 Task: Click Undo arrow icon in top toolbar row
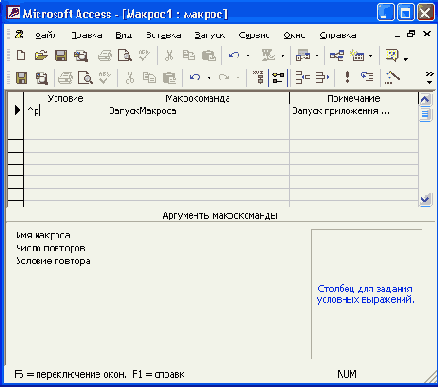click(234, 55)
